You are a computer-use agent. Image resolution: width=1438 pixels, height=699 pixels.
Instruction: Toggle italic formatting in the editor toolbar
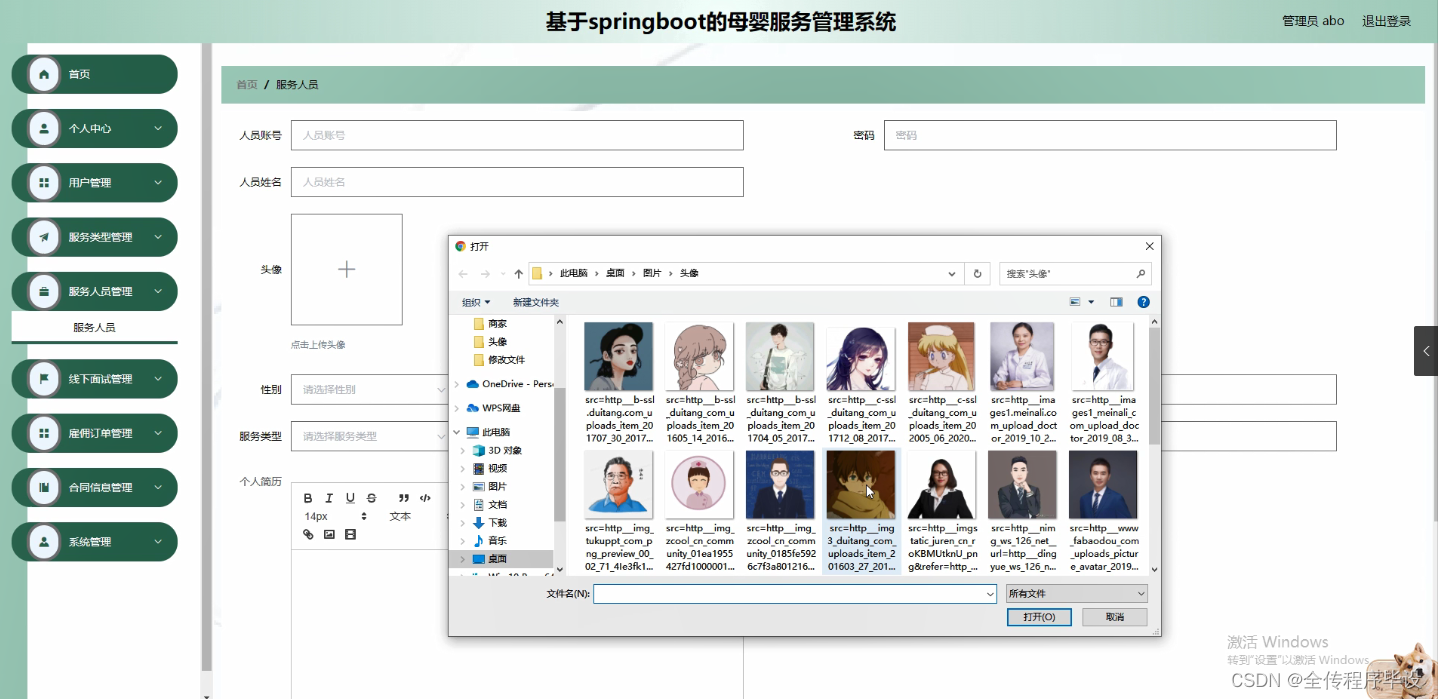coord(328,498)
